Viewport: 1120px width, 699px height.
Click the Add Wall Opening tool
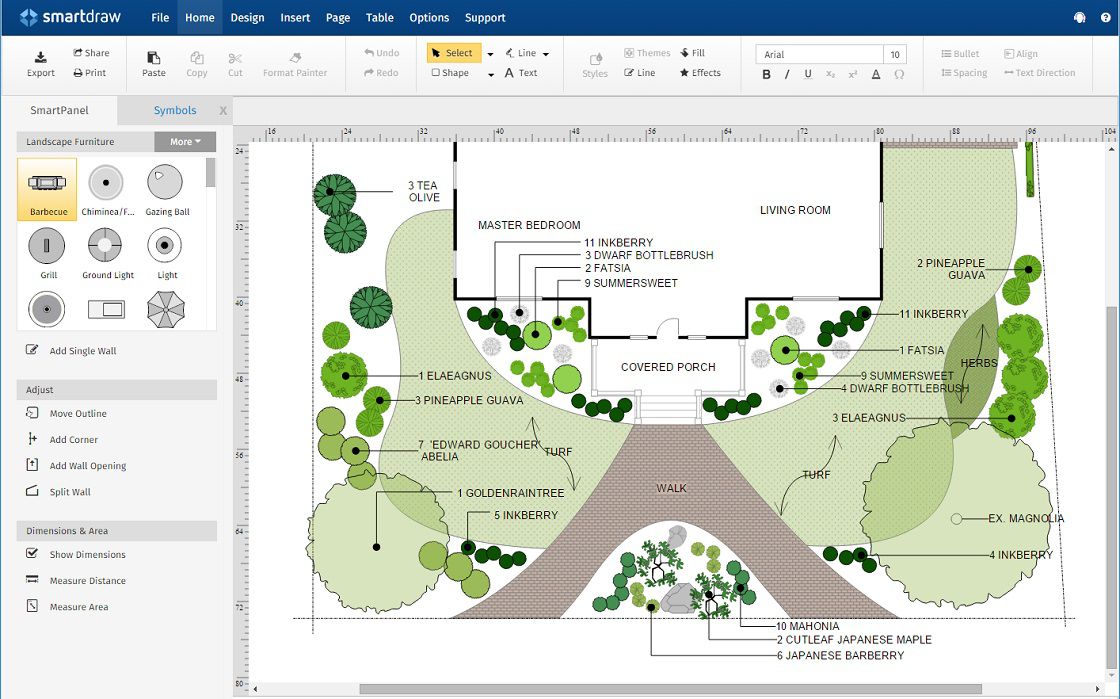coord(87,466)
